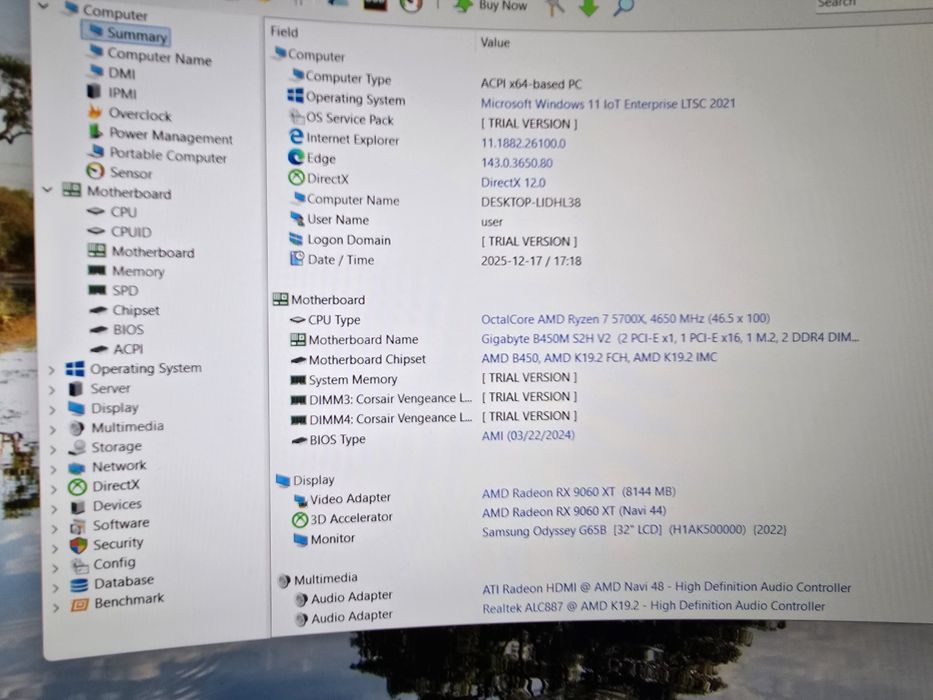This screenshot has height=700, width=933.
Task: Click the Power Management icon
Action: (95, 132)
